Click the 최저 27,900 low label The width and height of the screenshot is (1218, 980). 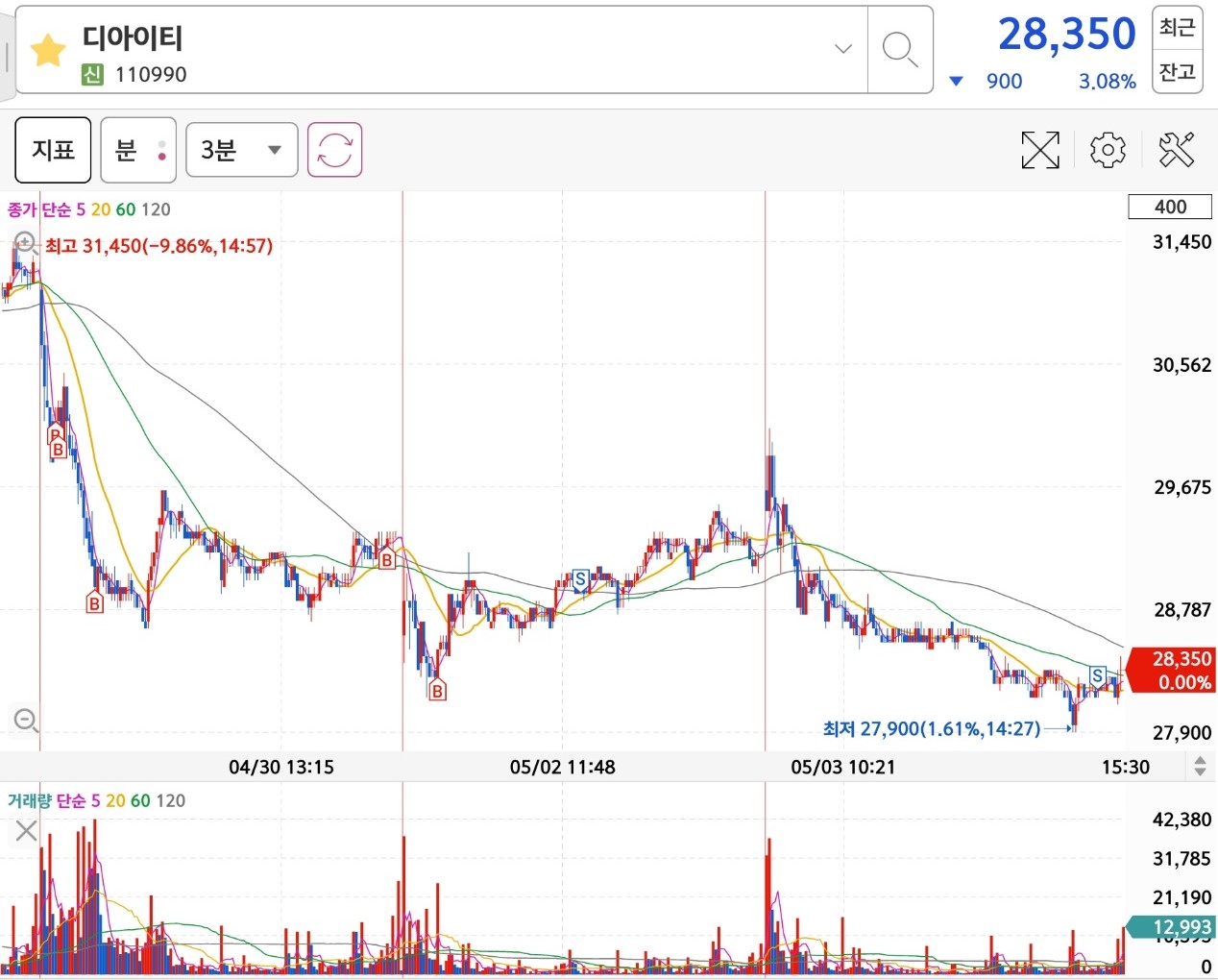[931, 729]
